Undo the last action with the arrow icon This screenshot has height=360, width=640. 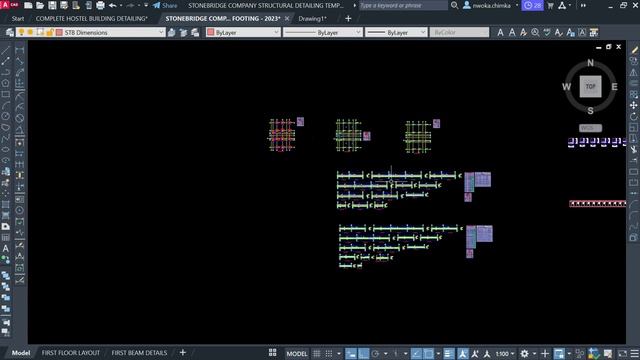point(112,5)
